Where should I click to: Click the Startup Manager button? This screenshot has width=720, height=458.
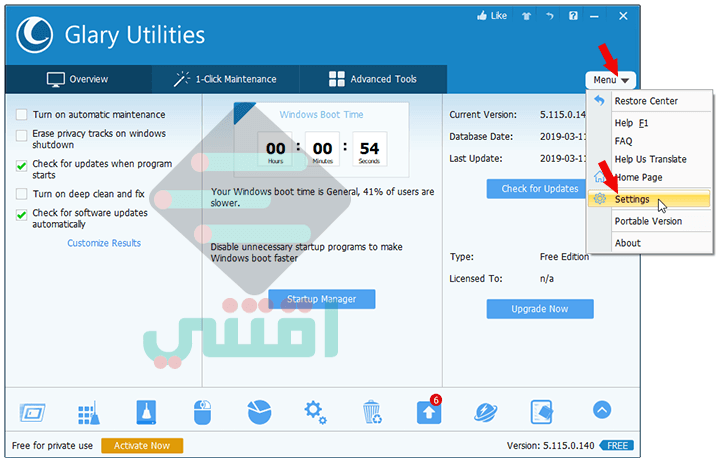tap(321, 299)
